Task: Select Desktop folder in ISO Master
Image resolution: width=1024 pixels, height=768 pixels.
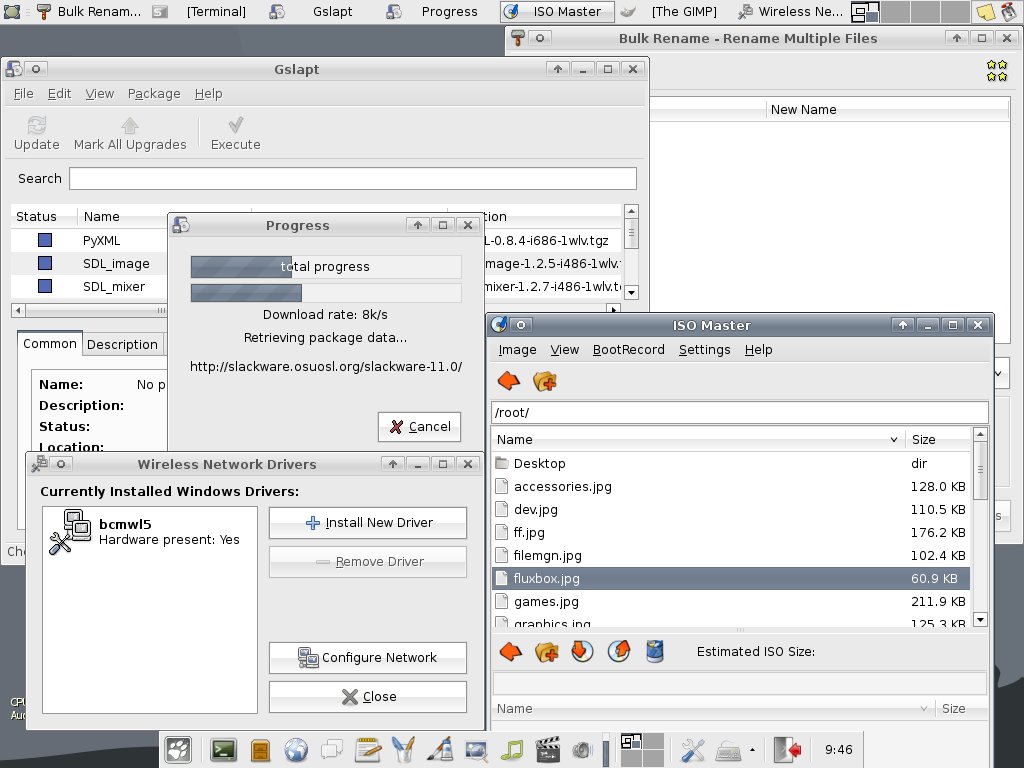Action: 730,463
